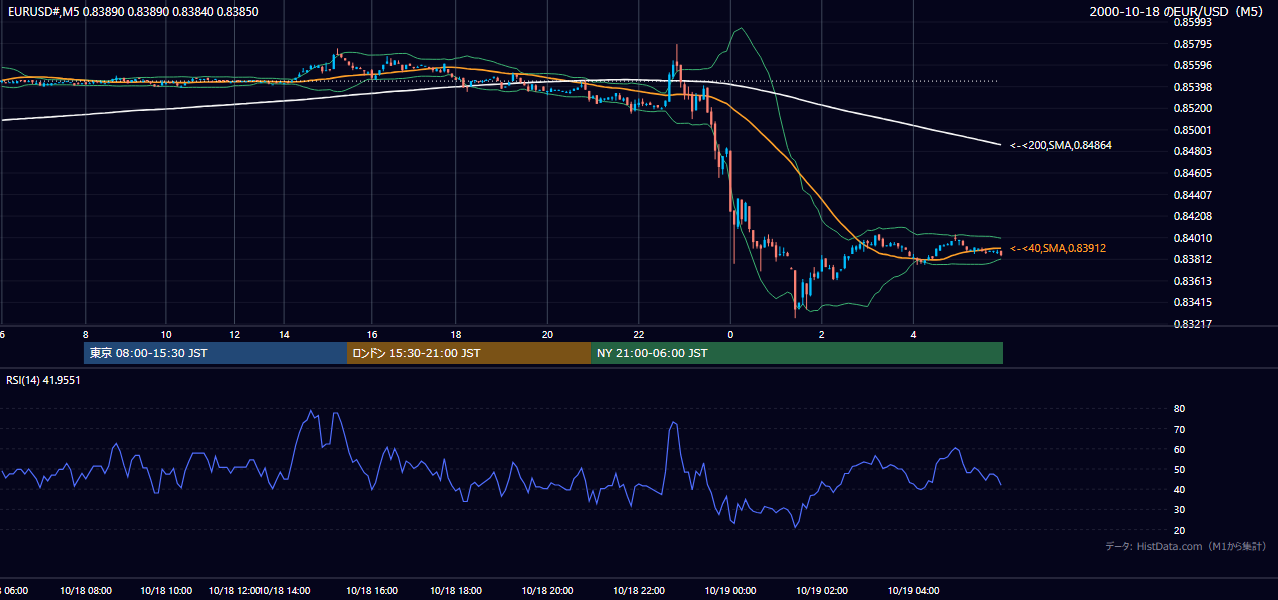
Task: Click RSI scale value 40
Action: click(1179, 490)
